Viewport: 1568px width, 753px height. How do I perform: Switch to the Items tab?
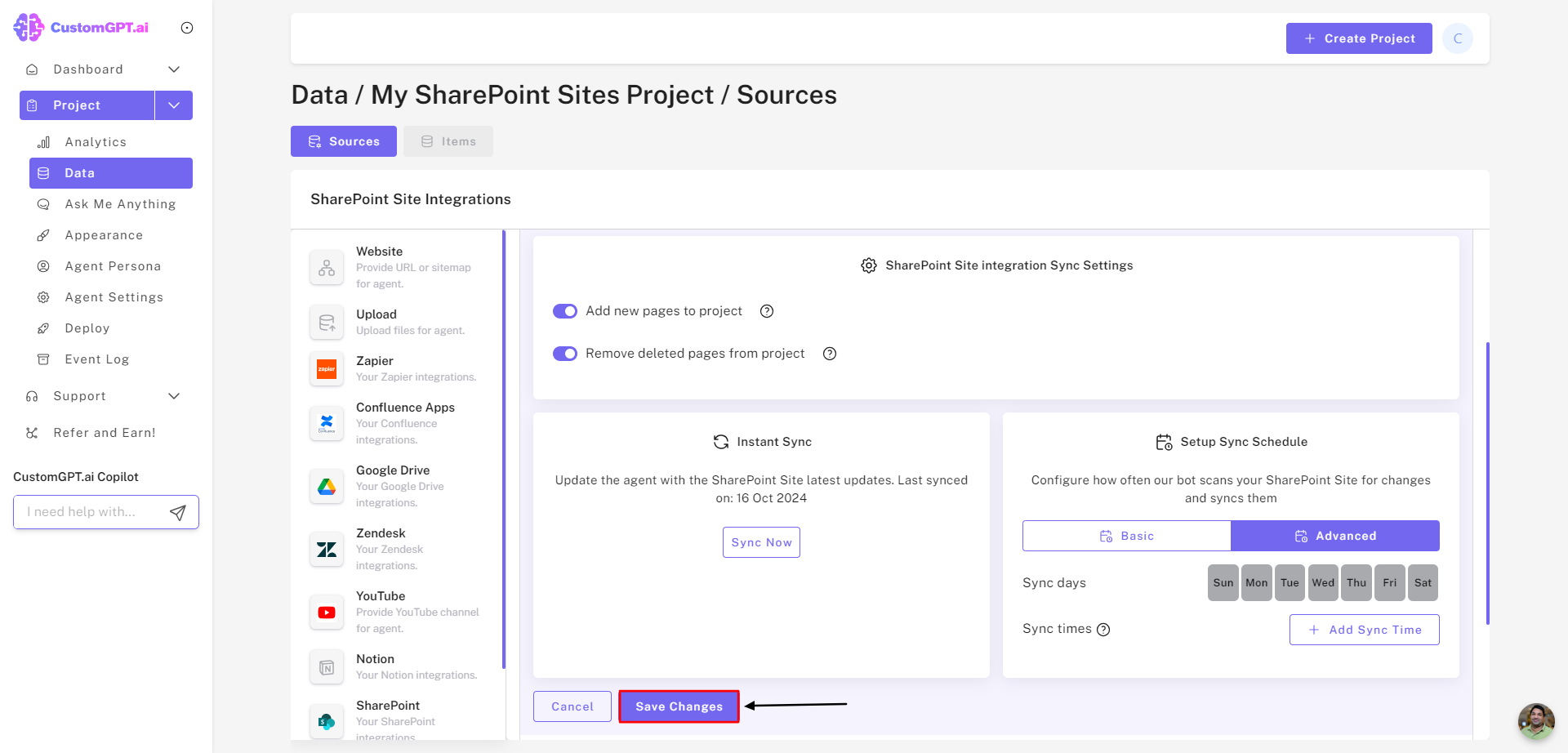pos(448,141)
